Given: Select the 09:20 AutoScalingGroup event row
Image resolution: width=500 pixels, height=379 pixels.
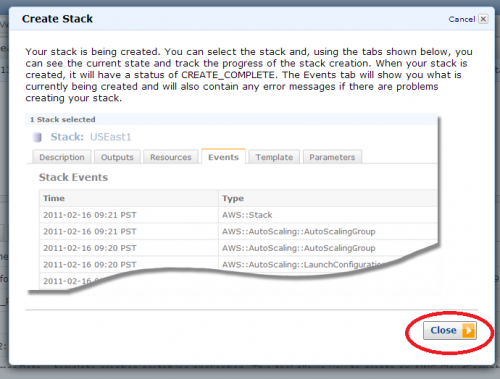Looking at the screenshot, I should [x=238, y=248].
